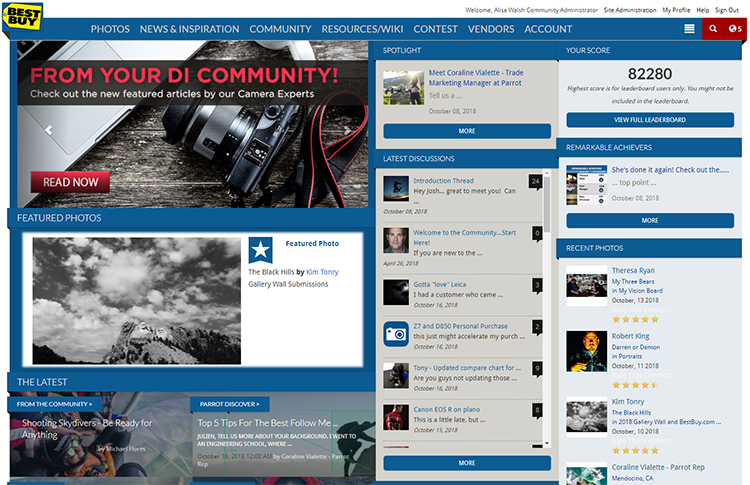Open the ACCOUNT menu

pyautogui.click(x=548, y=29)
